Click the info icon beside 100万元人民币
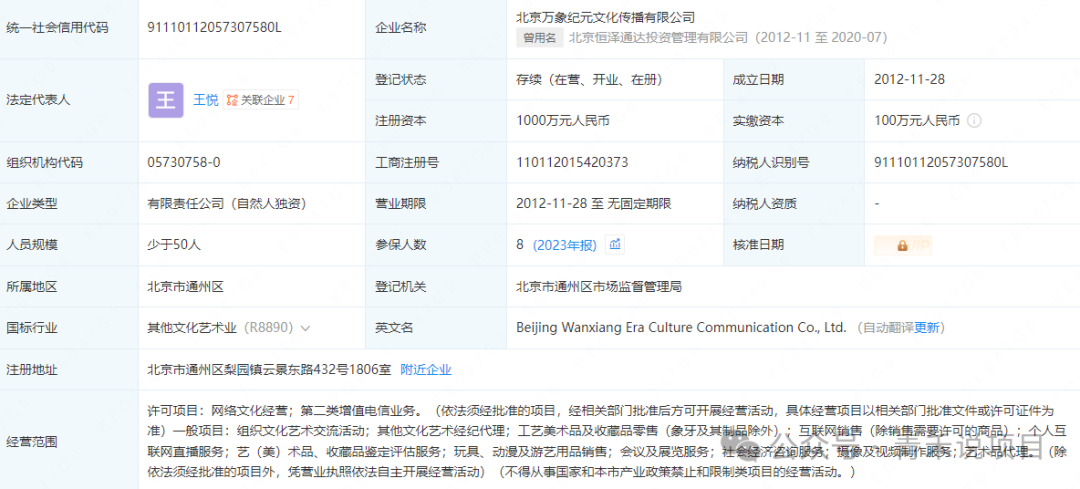The width and height of the screenshot is (1080, 489). 974,121
